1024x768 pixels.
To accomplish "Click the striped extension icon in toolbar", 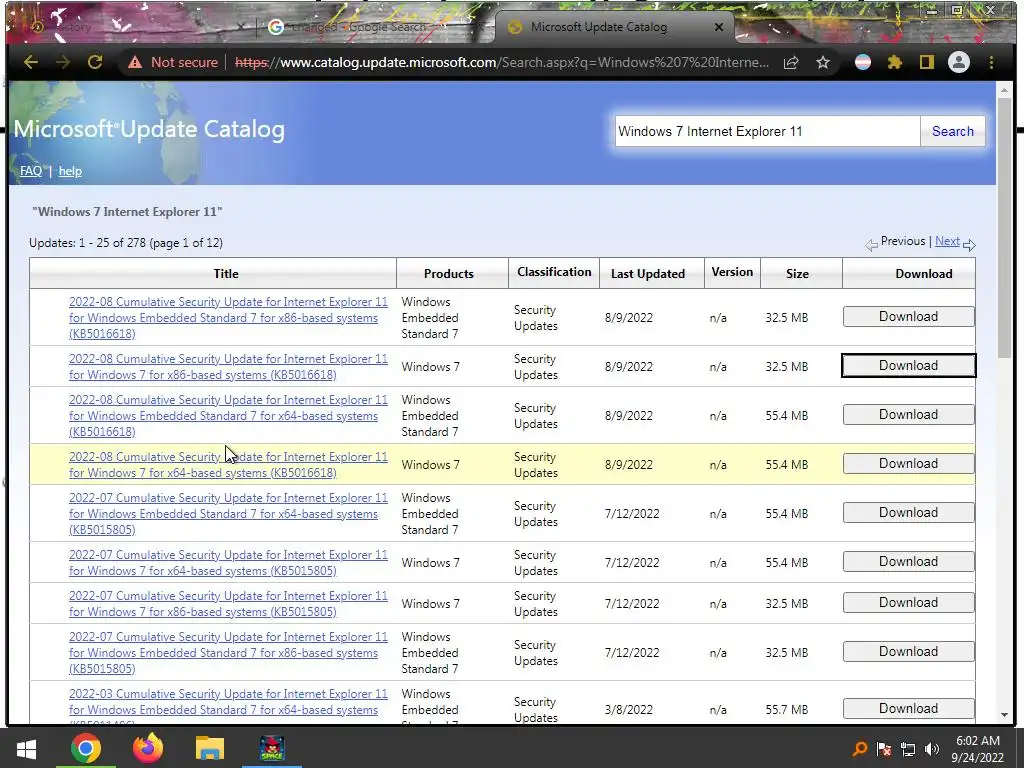I will [863, 63].
